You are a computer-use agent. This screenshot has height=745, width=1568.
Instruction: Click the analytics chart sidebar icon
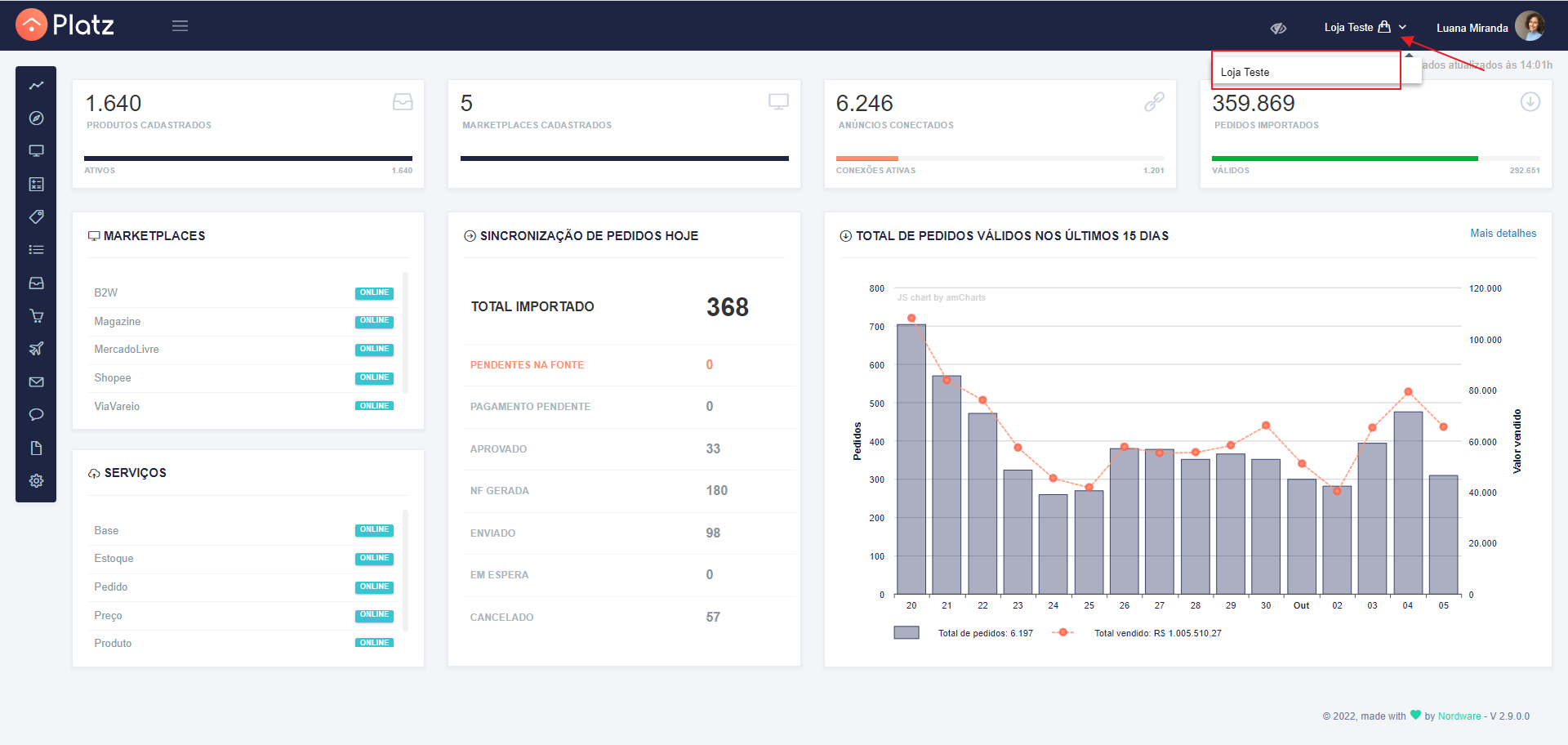[x=36, y=85]
